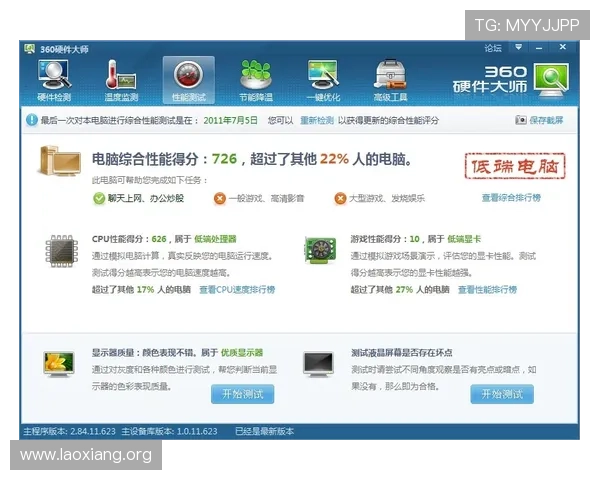Viewport: 600px width, 480px height.
Task: Close the 360硬件大师 window
Action: 562,47
